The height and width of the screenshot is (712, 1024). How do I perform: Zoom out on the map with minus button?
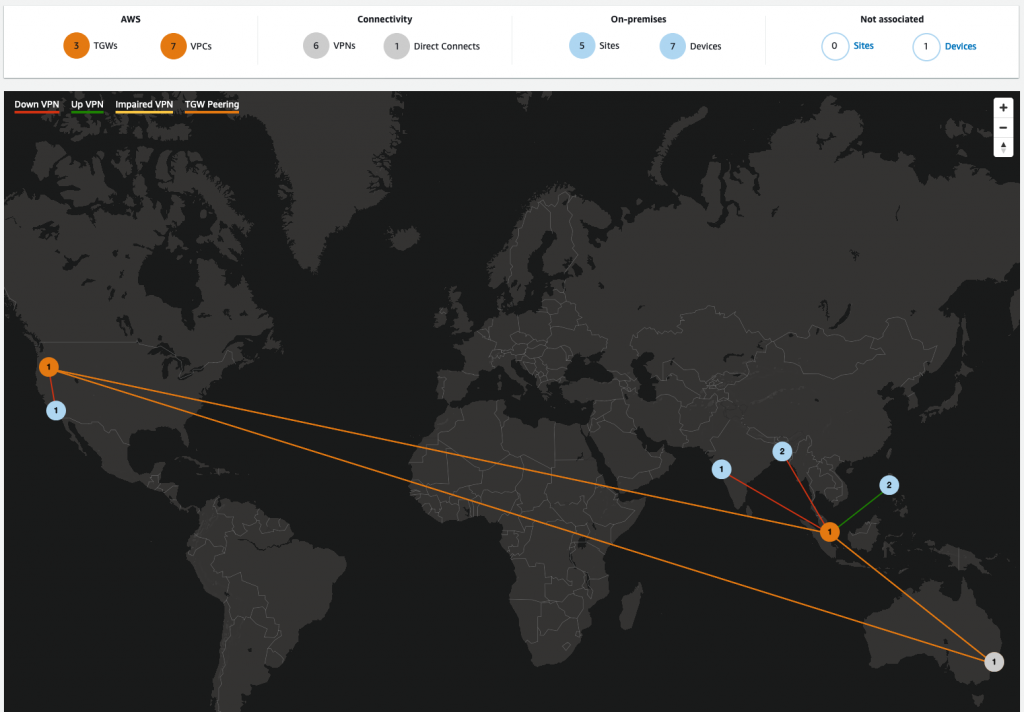point(1003,127)
